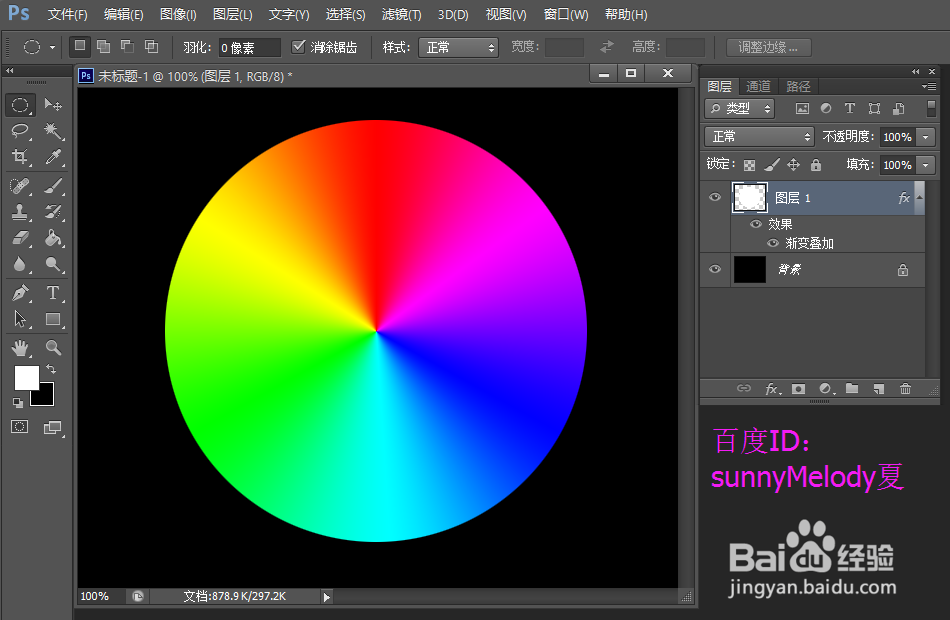Image resolution: width=950 pixels, height=620 pixels.
Task: Select the Brush tool
Action: point(53,185)
